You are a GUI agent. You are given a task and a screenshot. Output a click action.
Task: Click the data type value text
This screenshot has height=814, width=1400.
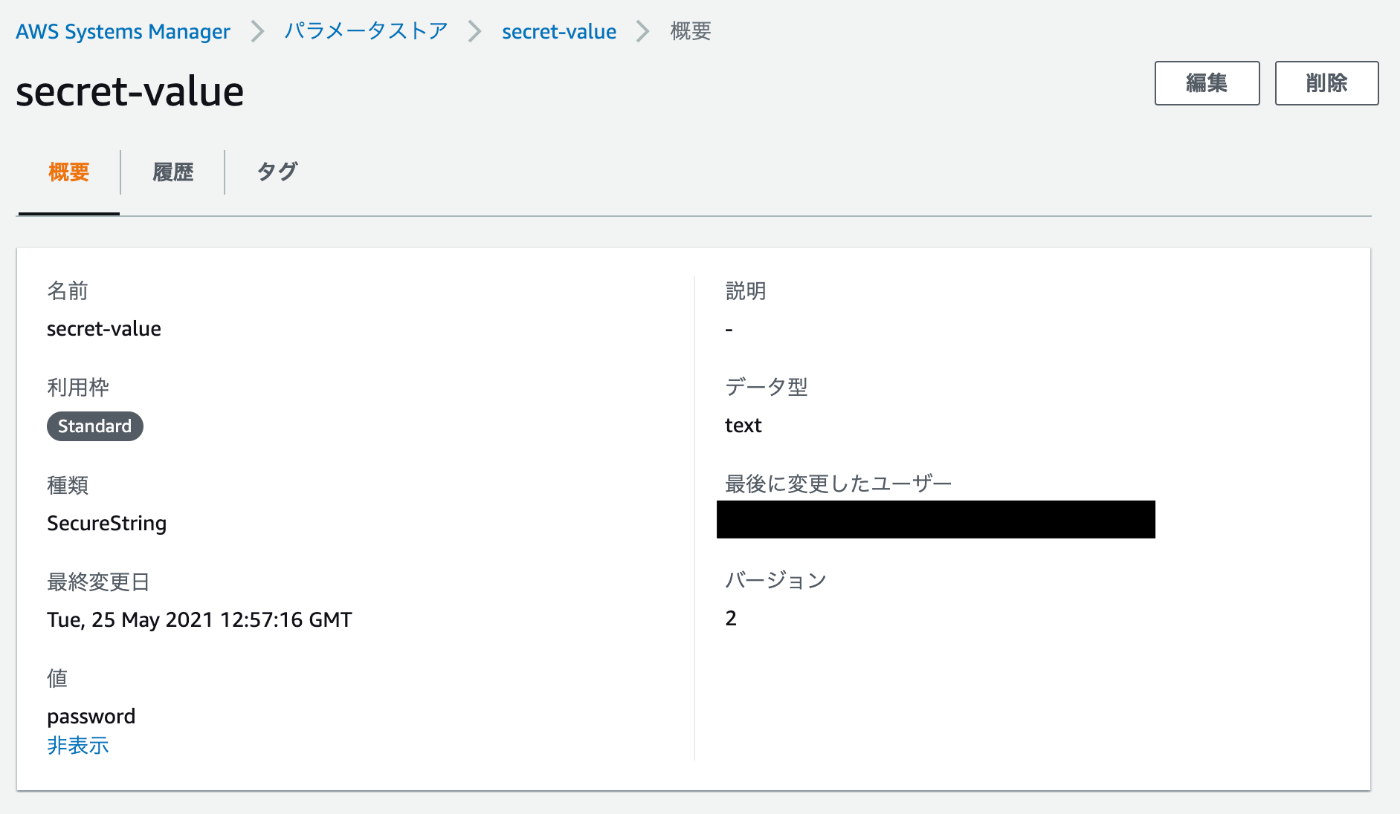[743, 425]
